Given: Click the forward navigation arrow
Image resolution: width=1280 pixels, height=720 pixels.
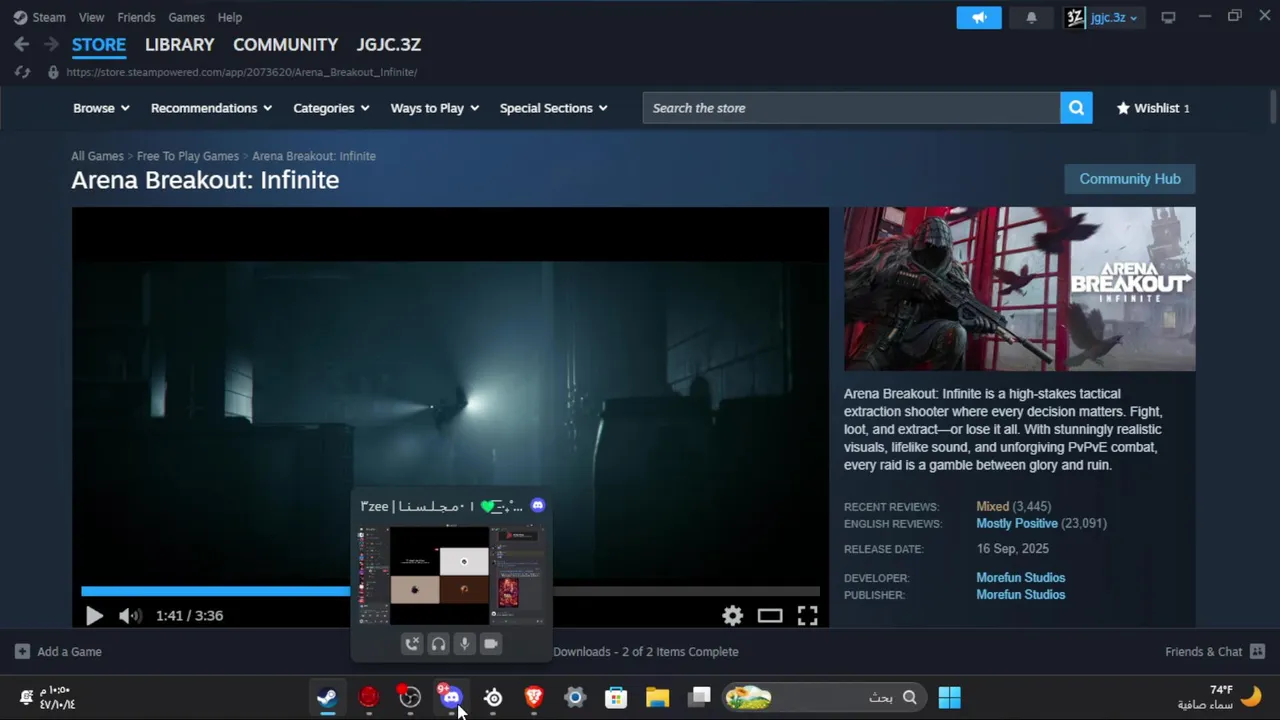Looking at the screenshot, I should tap(51, 44).
